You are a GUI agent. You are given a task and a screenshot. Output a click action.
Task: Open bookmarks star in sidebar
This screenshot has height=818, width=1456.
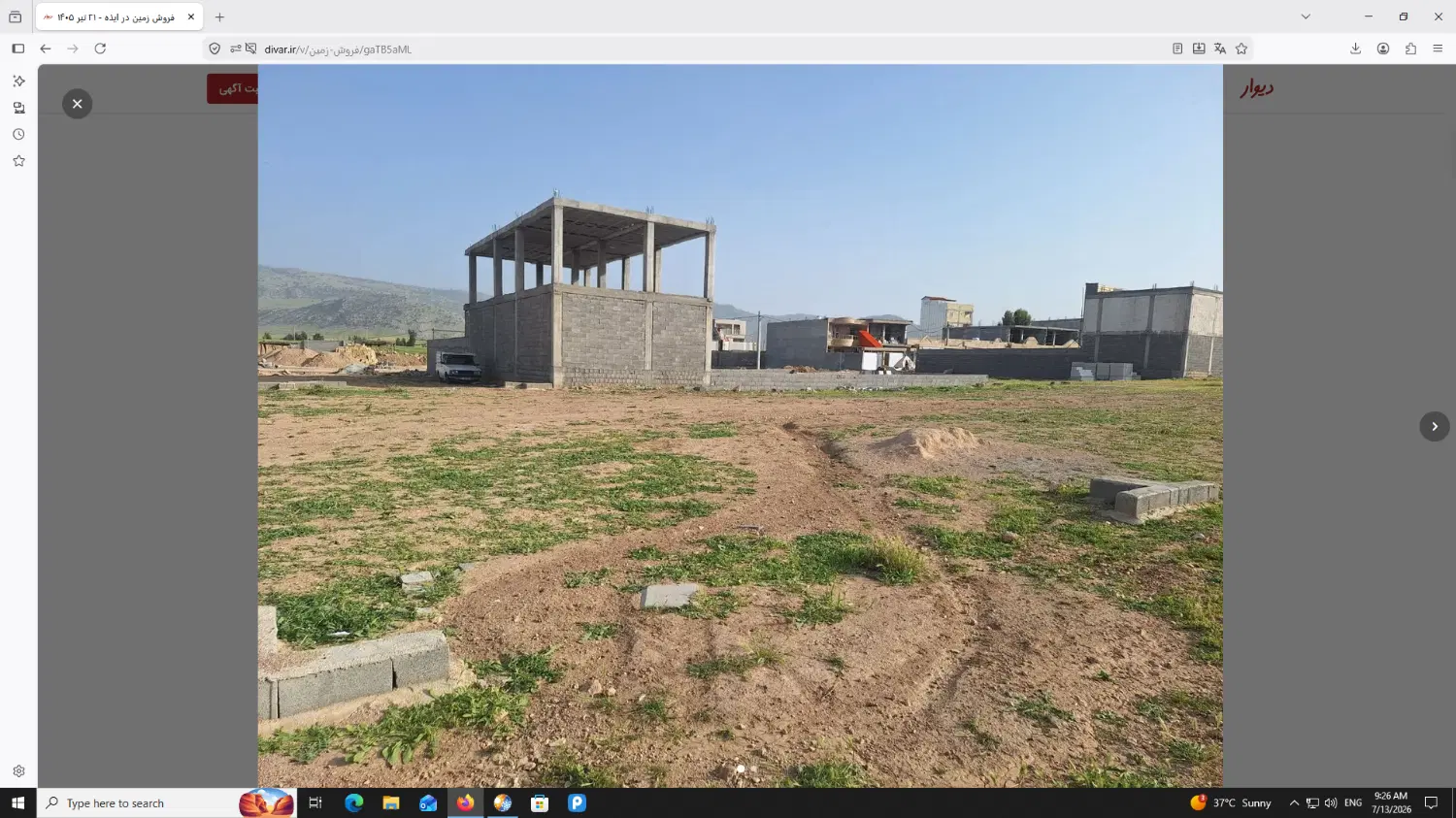tap(18, 161)
